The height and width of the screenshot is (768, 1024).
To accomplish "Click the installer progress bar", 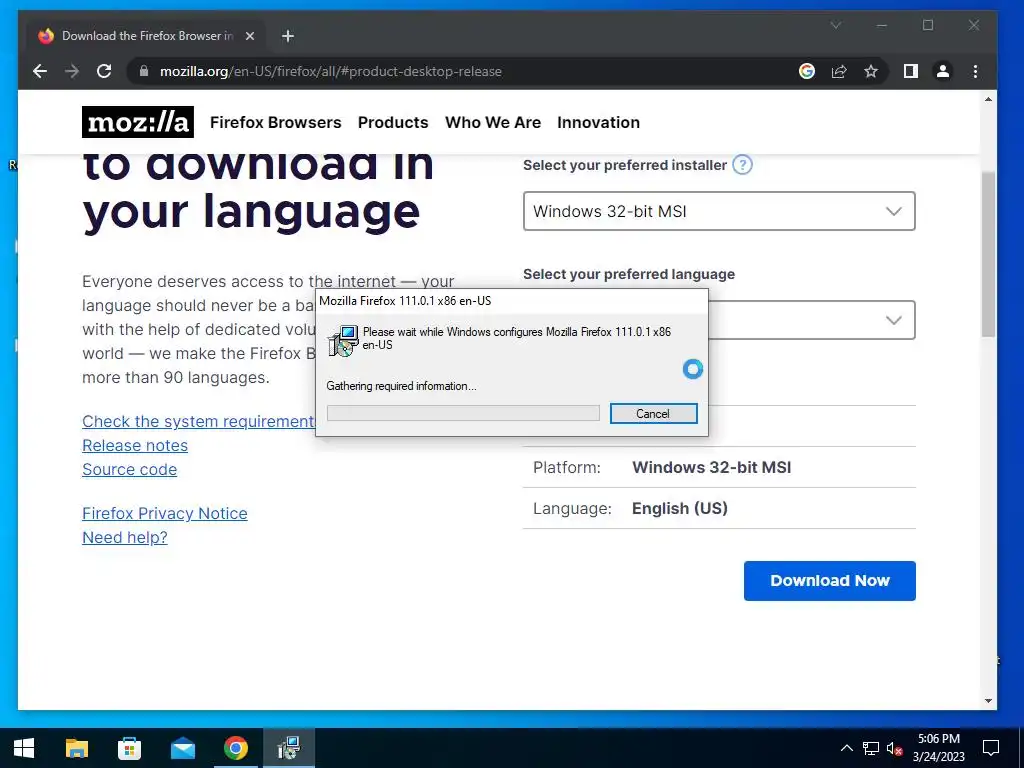I will pos(463,413).
